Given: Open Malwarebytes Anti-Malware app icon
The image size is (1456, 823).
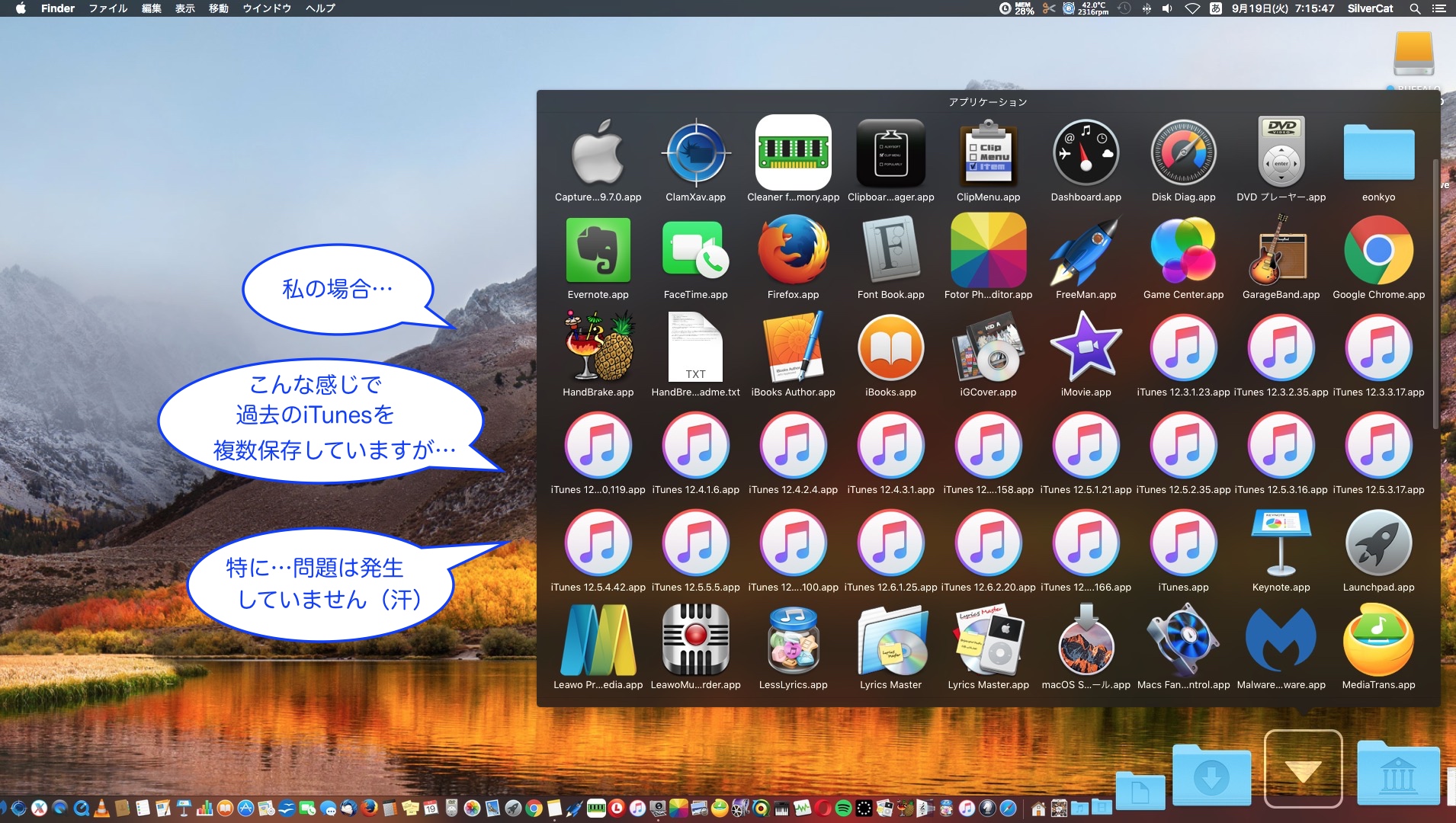Looking at the screenshot, I should (1281, 641).
